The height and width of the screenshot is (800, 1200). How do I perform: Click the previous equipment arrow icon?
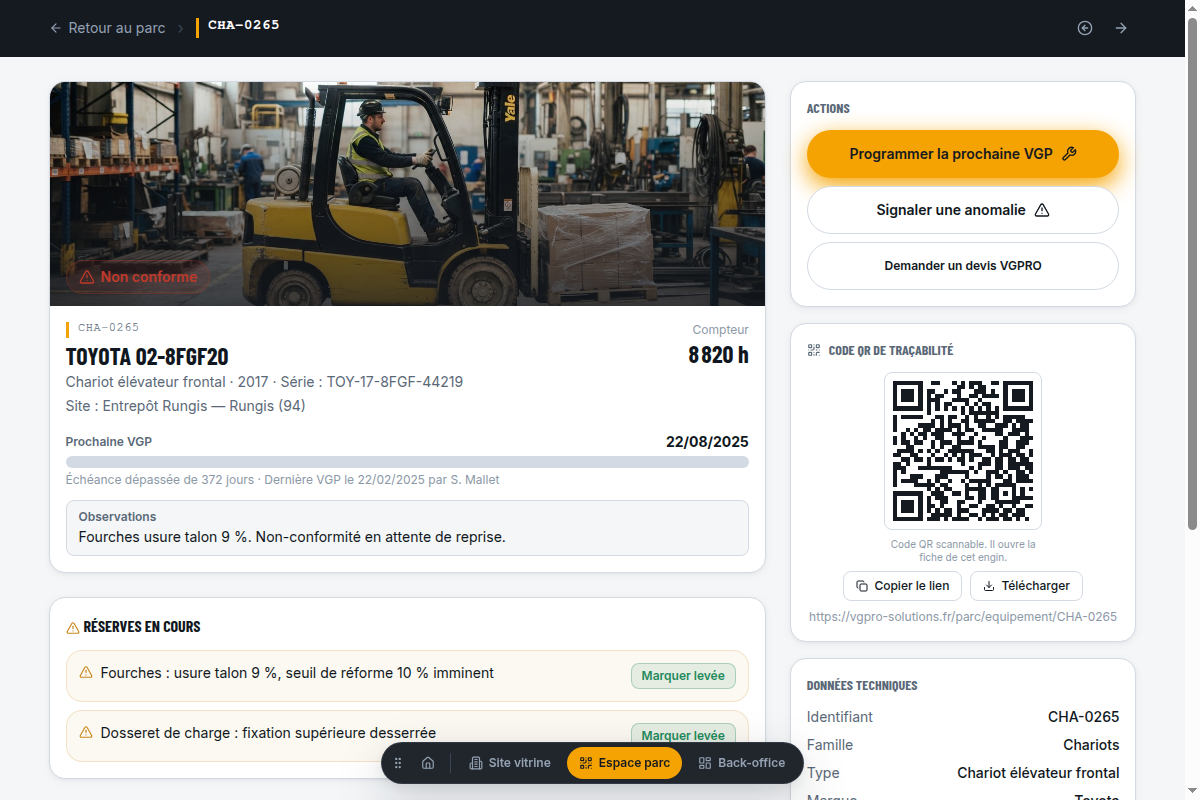(1085, 28)
